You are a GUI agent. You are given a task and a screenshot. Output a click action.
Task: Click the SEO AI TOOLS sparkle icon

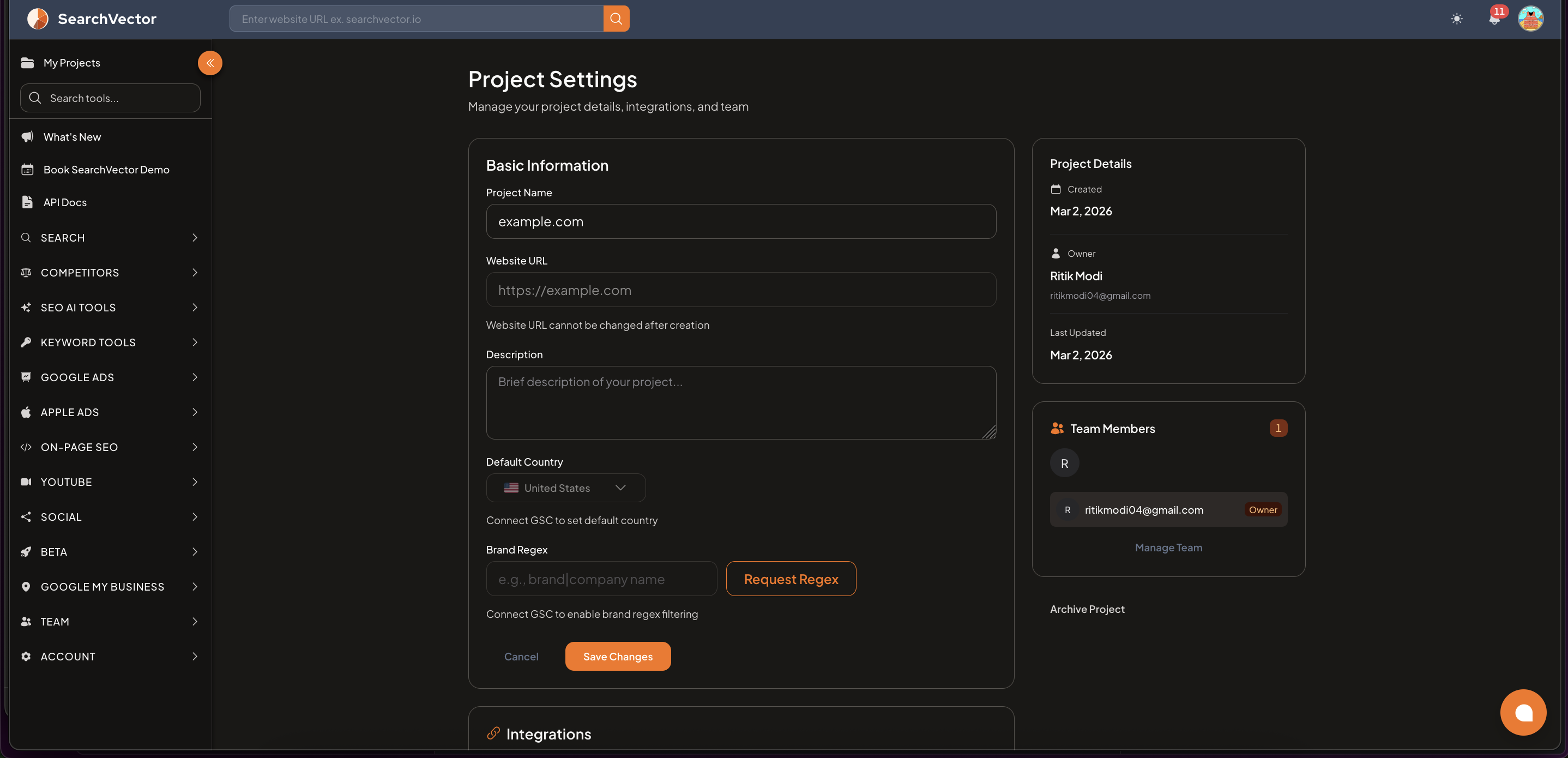point(26,308)
